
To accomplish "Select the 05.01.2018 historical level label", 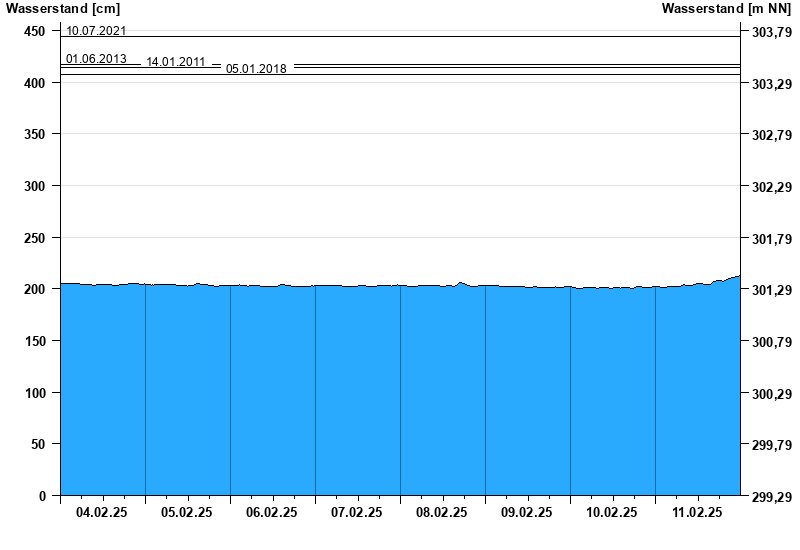I will tap(256, 69).
